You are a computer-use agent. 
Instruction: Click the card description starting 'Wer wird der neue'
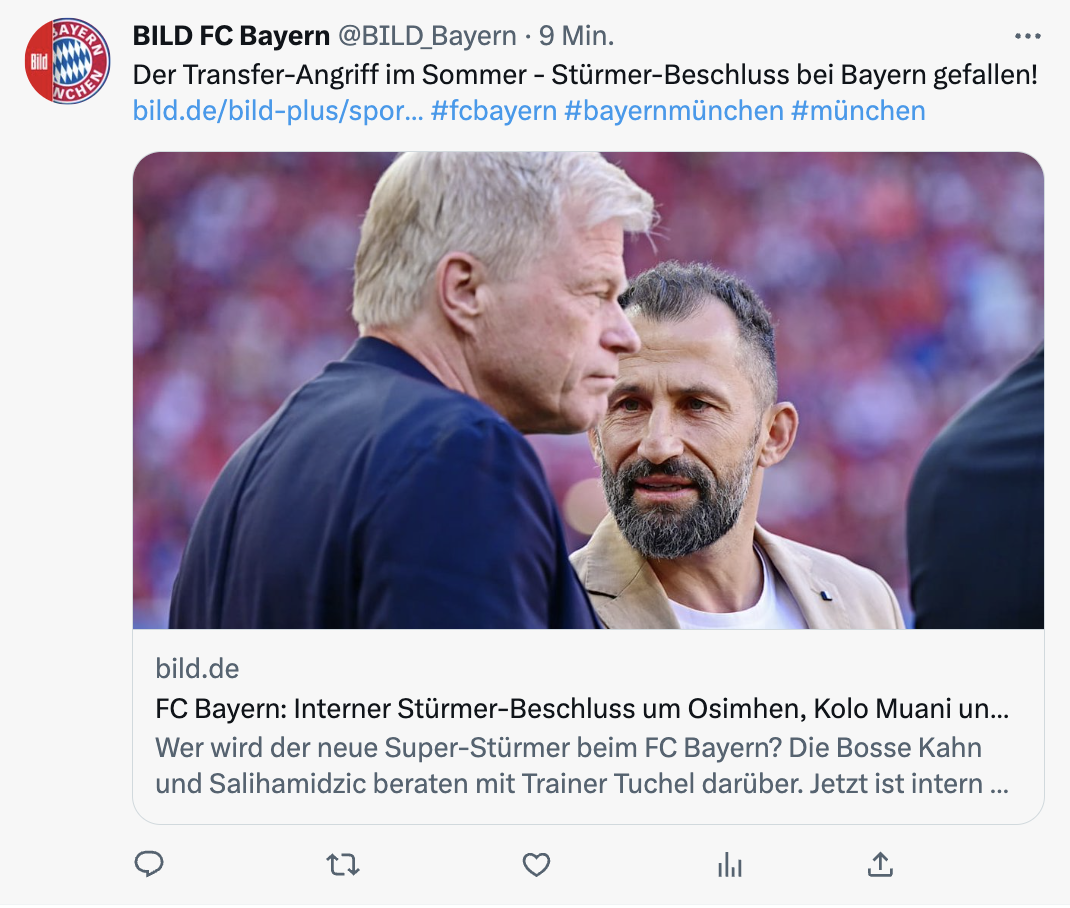coord(580,766)
